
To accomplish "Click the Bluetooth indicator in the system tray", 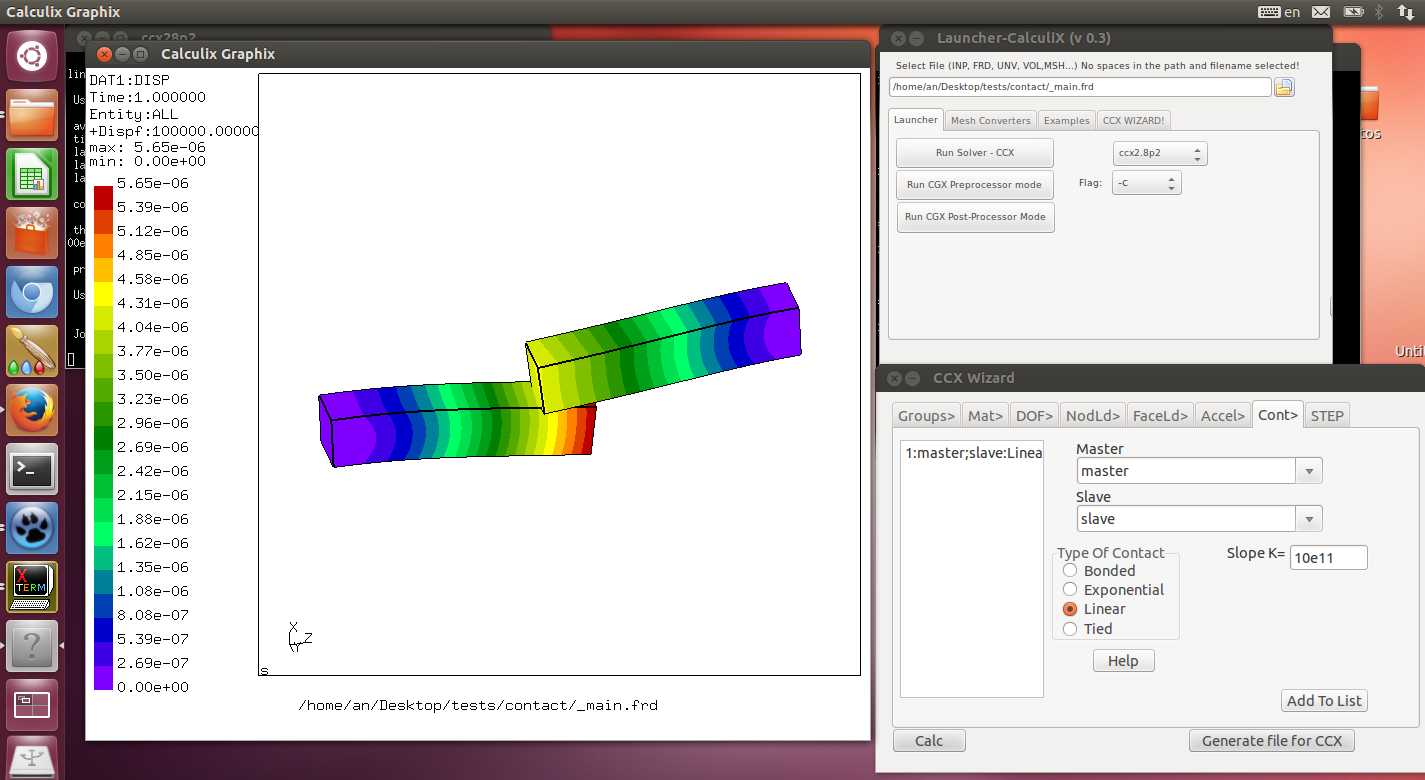I will coord(1380,11).
